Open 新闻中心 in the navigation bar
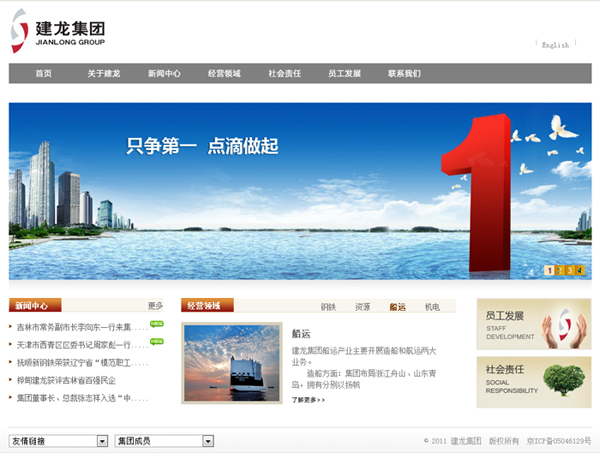This screenshot has height=453, width=600. point(164,74)
